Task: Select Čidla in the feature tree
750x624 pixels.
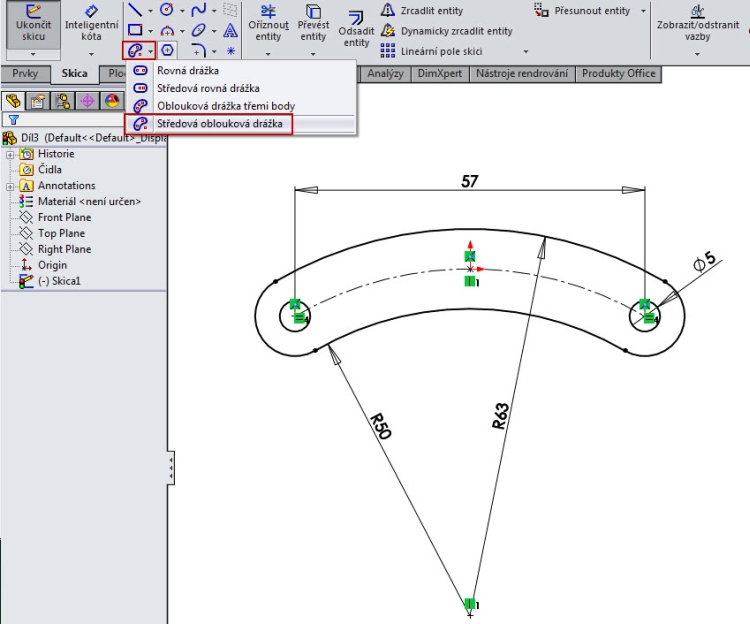Action: pos(40,170)
